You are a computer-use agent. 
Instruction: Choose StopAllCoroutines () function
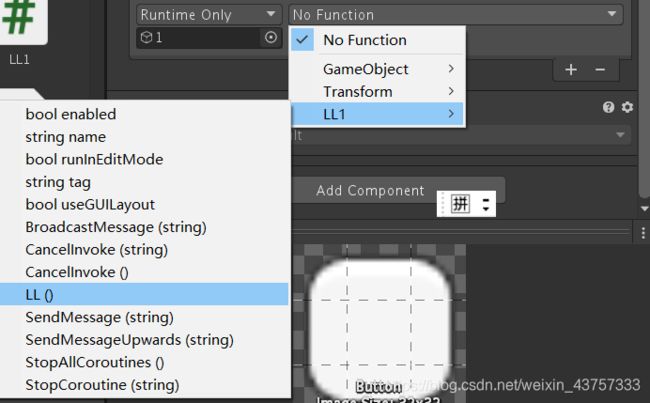point(144,362)
